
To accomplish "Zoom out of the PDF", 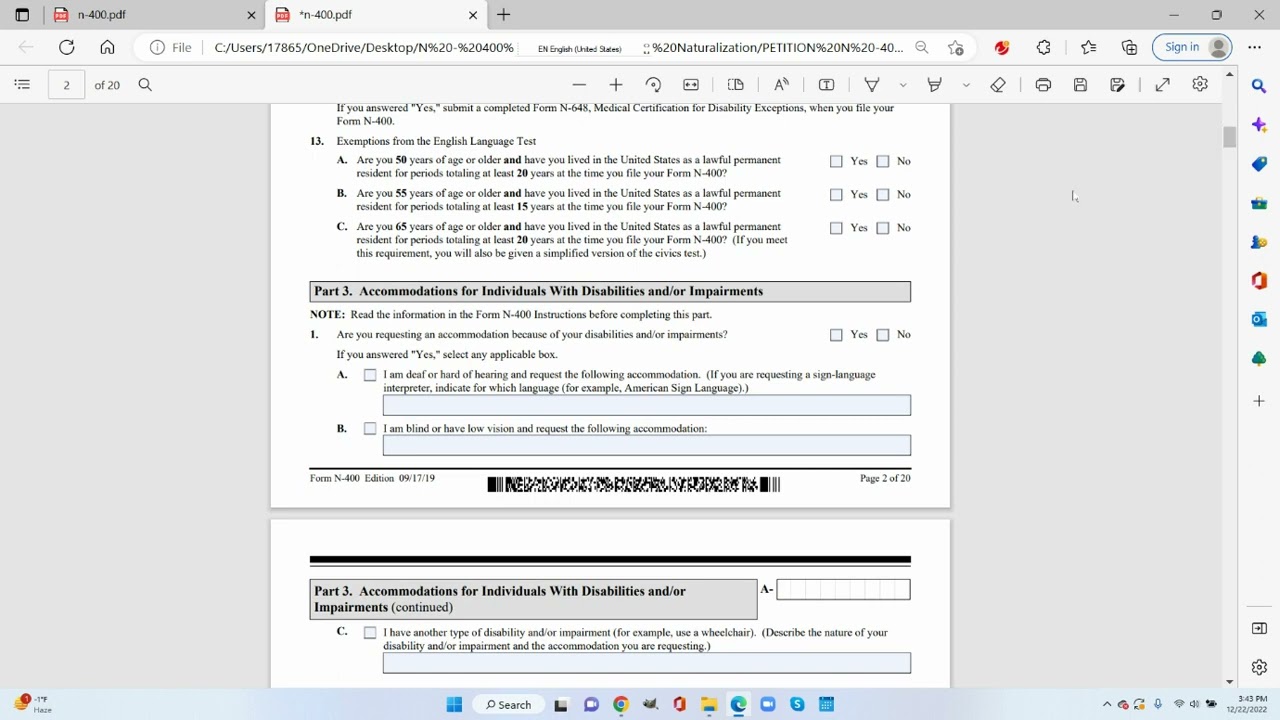I will pos(579,85).
